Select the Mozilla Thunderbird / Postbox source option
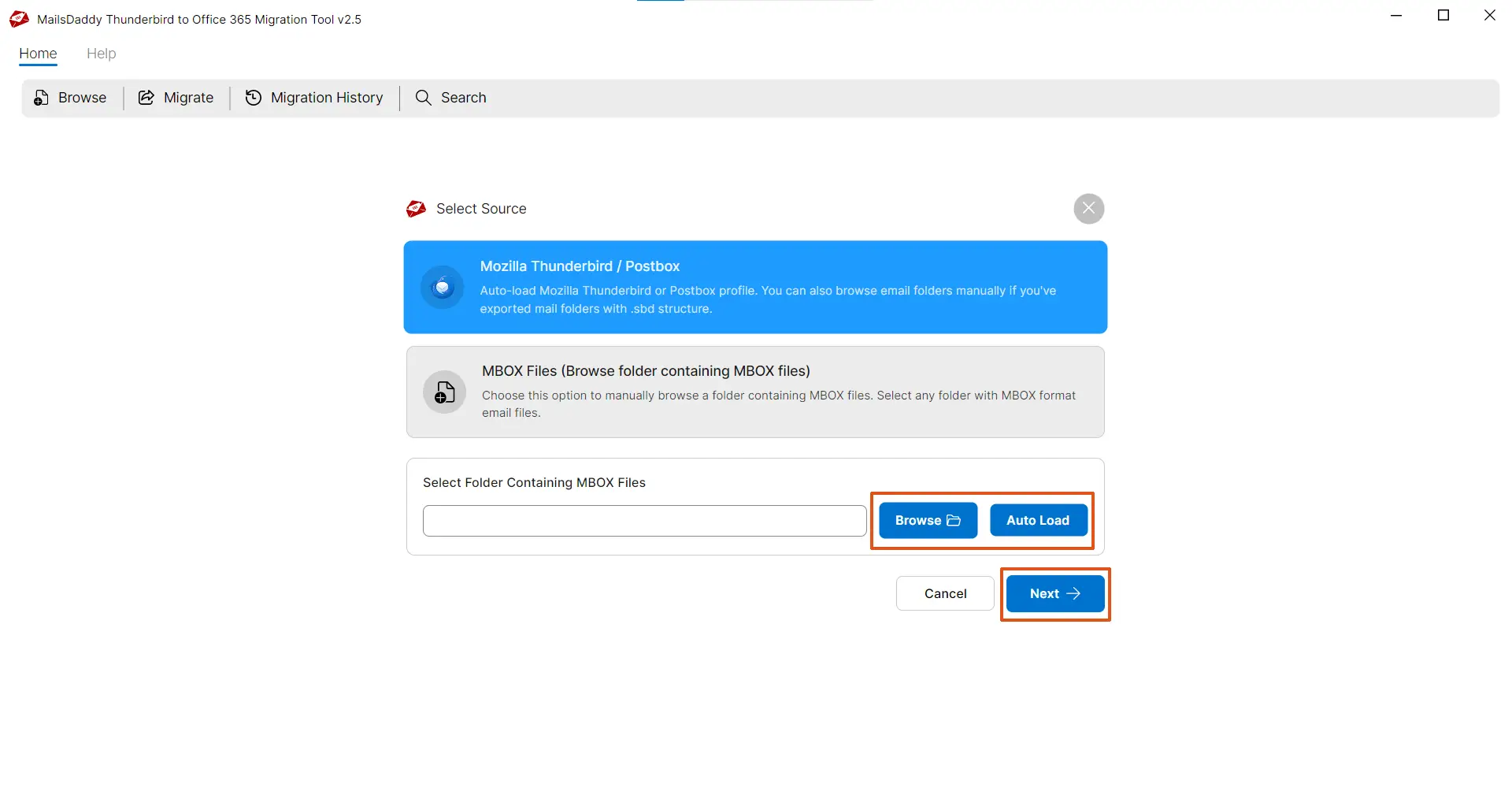The height and width of the screenshot is (810, 1512). (755, 287)
